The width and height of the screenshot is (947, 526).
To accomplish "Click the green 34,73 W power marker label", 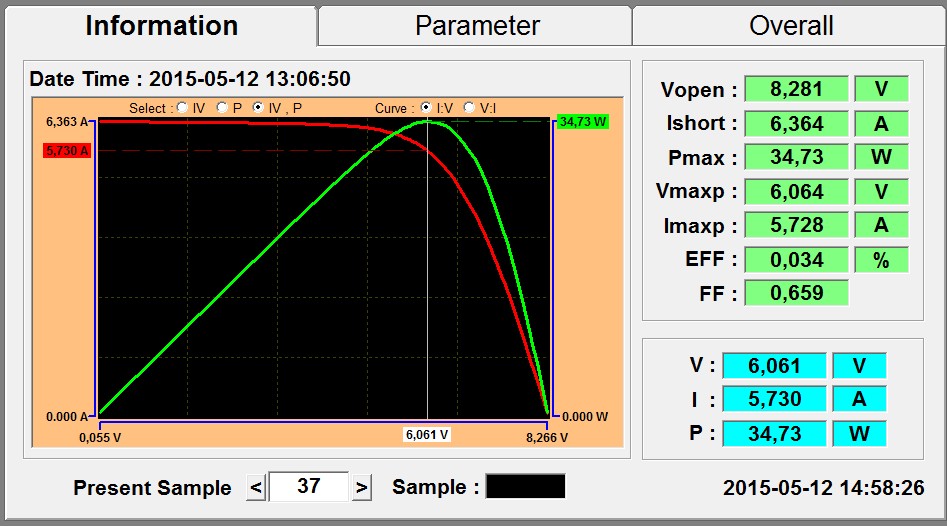I will (x=583, y=121).
